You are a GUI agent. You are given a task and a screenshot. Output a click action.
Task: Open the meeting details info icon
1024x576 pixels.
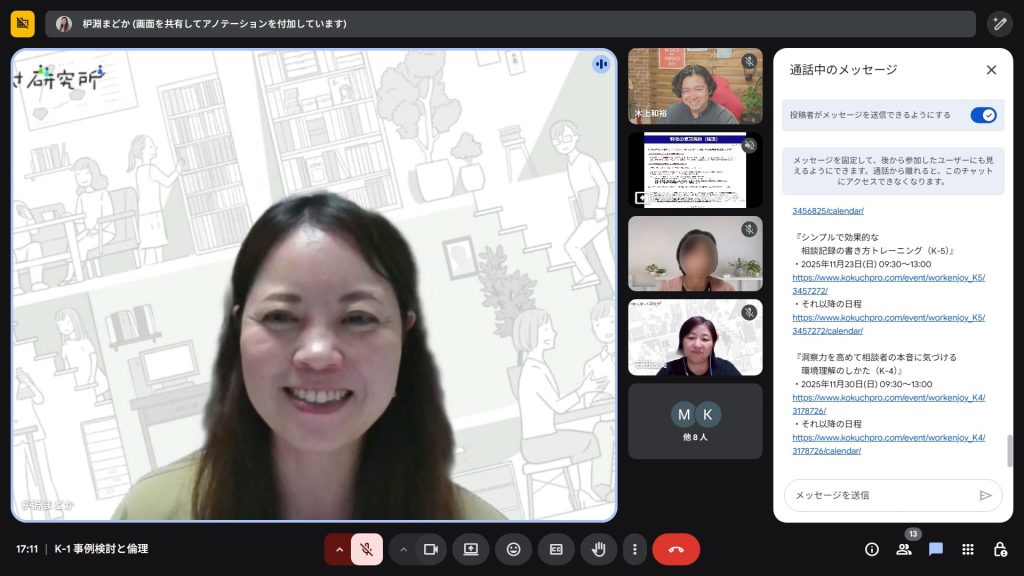[x=872, y=549]
